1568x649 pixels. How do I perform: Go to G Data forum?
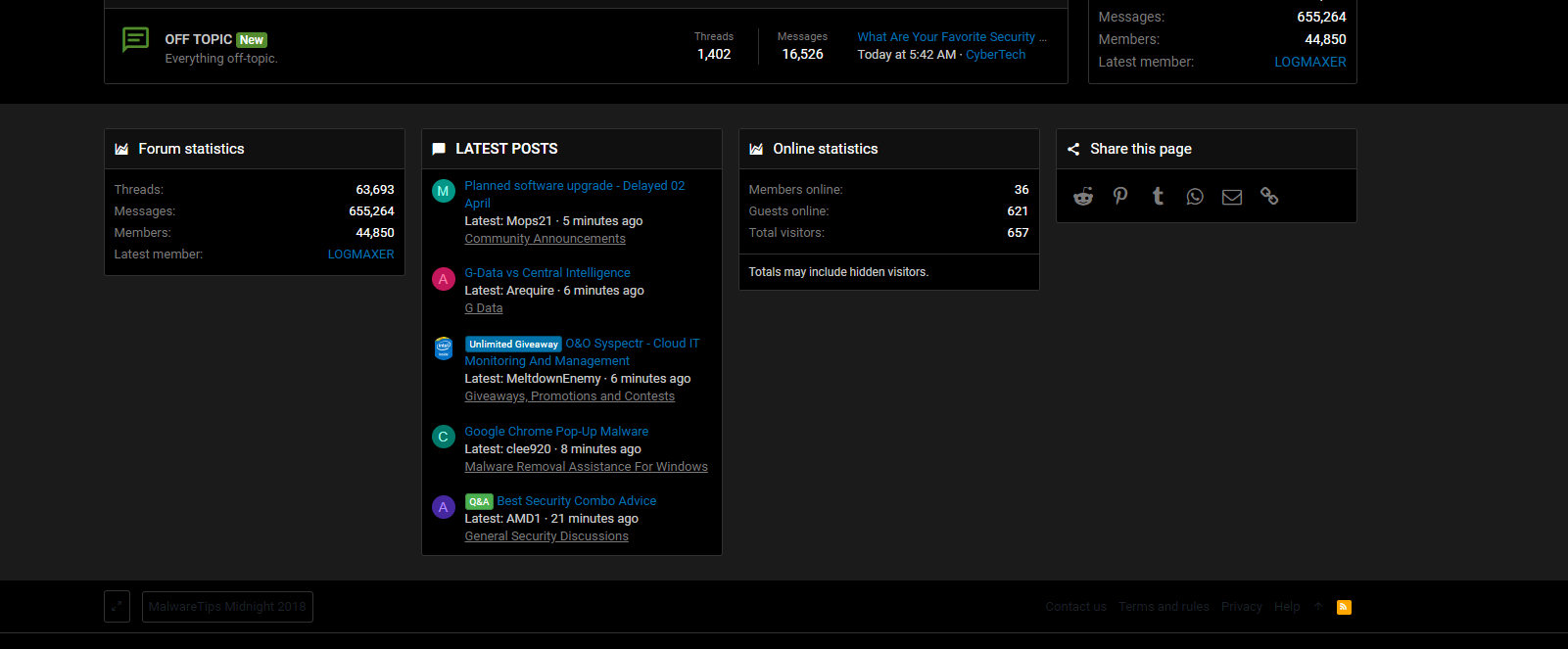pyautogui.click(x=483, y=308)
